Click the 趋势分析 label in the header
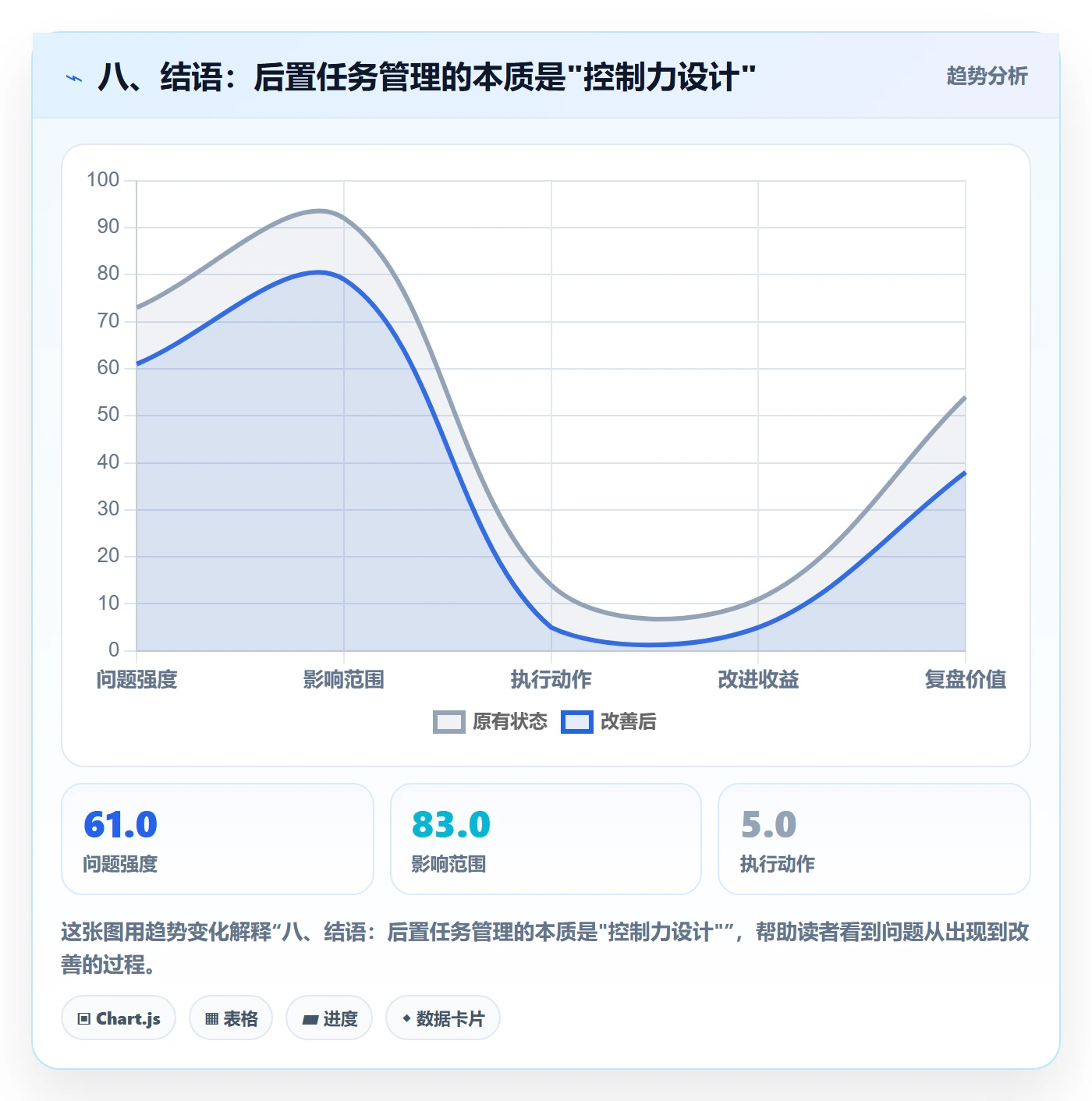 coord(987,76)
